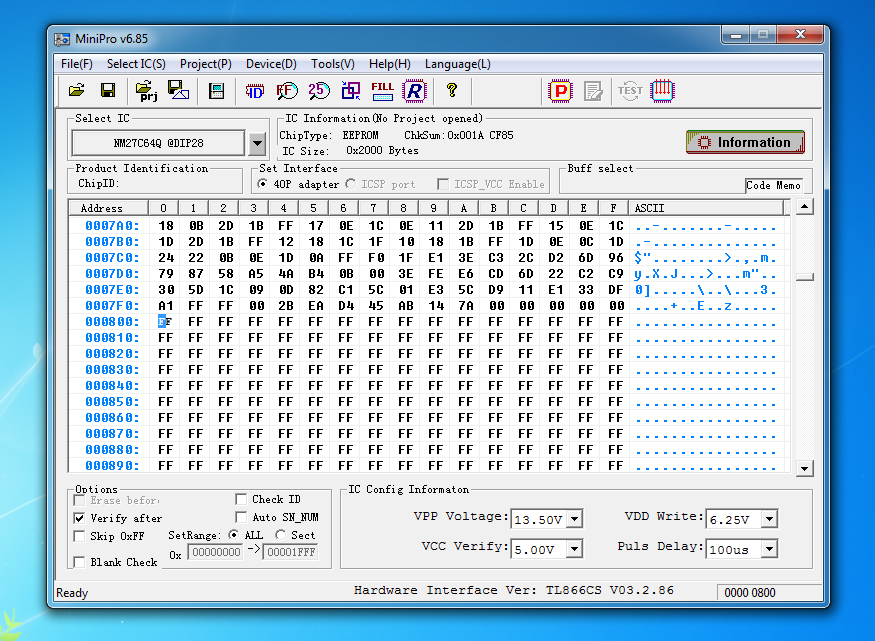This screenshot has width=875, height=641.
Task: Open the Tools(V) menu
Action: (332, 64)
